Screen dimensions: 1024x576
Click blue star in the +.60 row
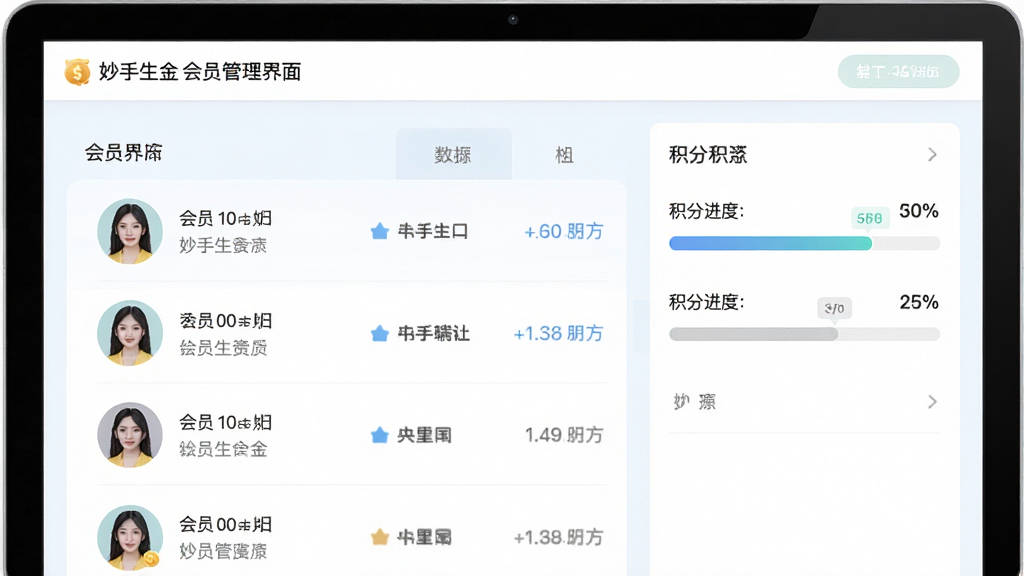point(379,231)
